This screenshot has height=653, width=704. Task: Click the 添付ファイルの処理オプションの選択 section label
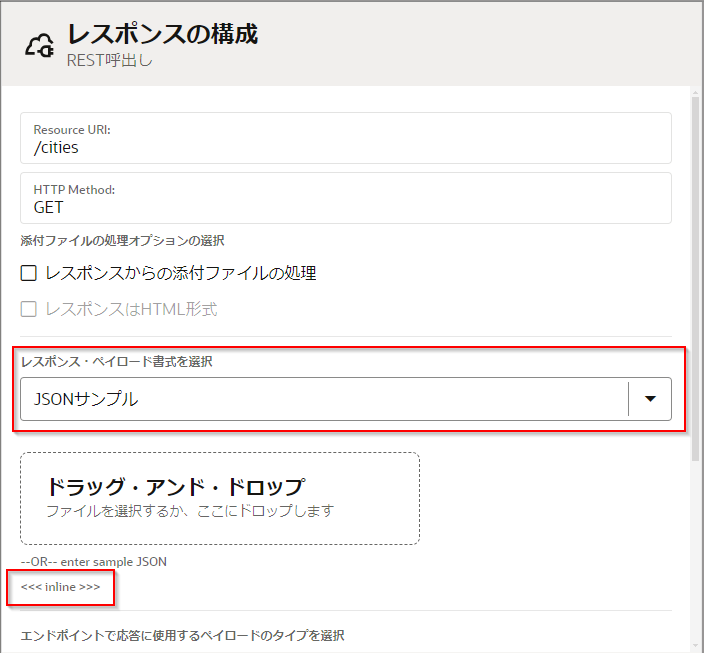click(x=122, y=240)
